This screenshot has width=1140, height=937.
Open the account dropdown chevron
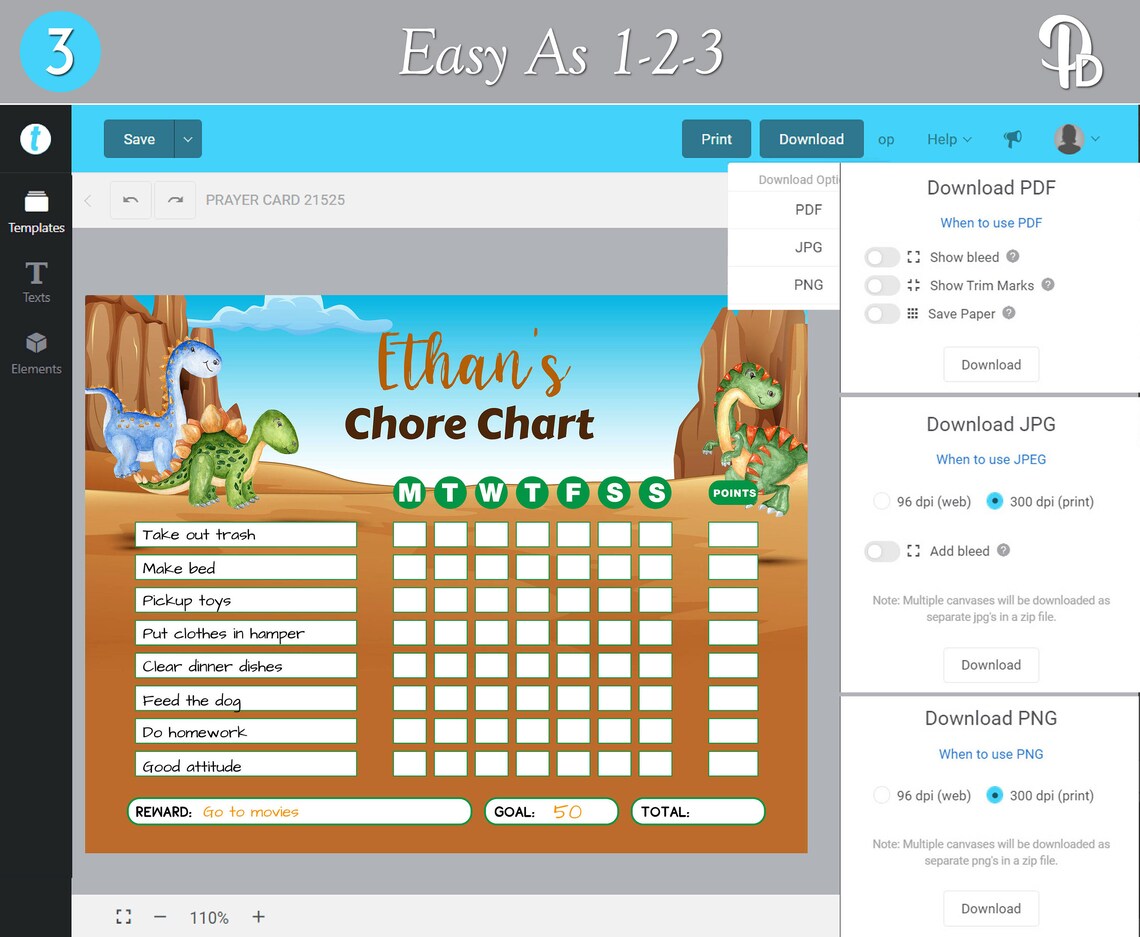1096,139
